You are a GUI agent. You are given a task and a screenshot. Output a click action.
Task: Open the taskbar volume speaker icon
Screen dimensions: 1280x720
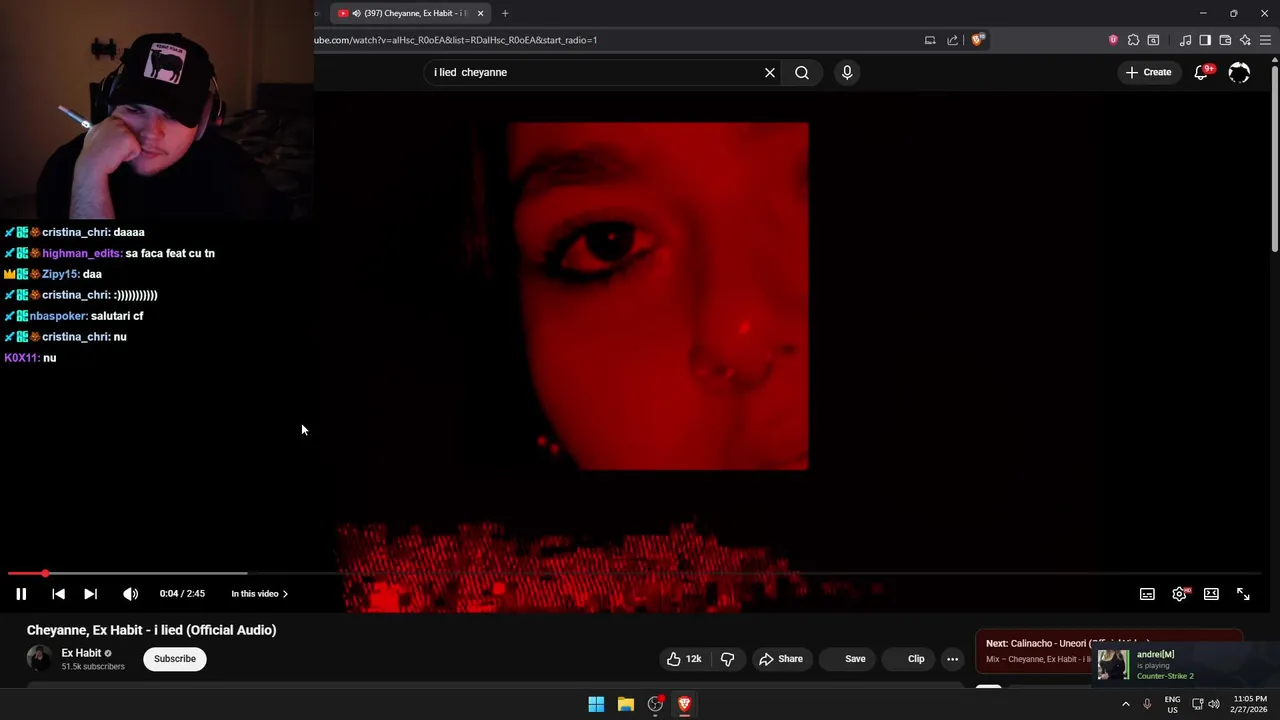[1213, 704]
